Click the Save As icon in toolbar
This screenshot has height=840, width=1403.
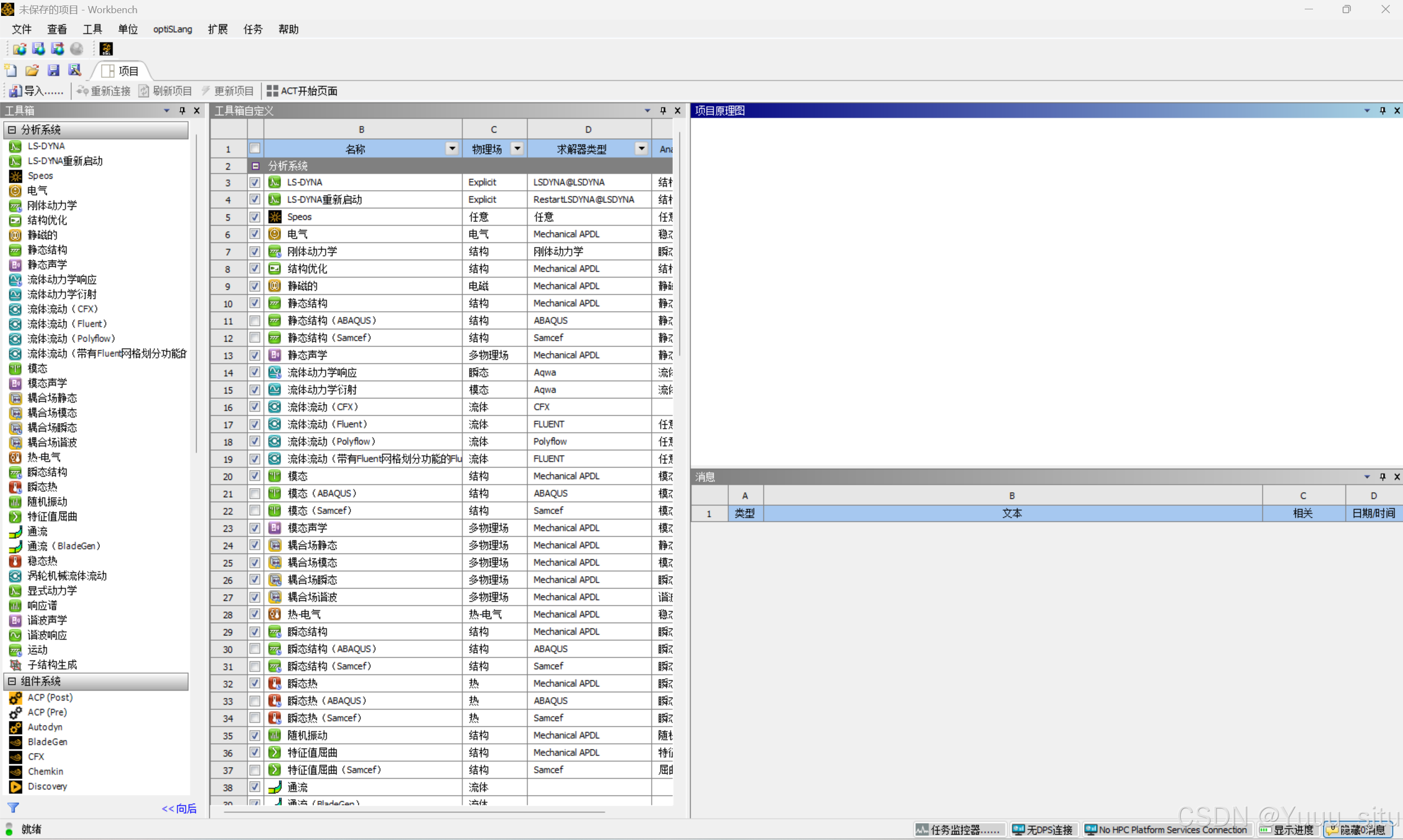point(75,70)
